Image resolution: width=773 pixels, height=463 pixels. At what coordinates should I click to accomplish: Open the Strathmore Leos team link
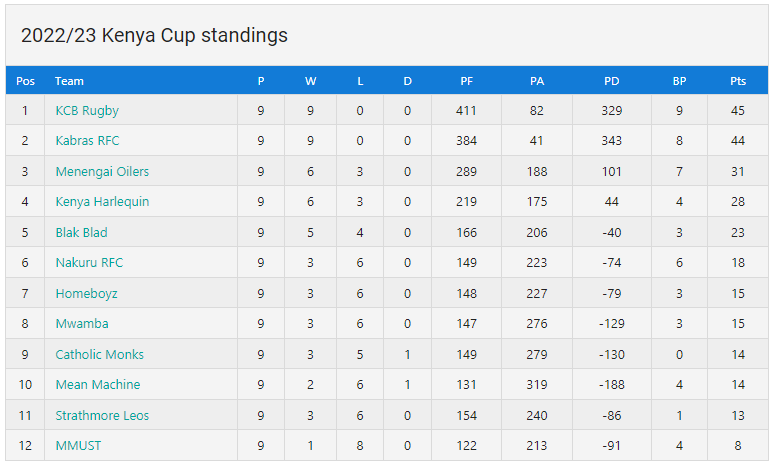[102, 416]
